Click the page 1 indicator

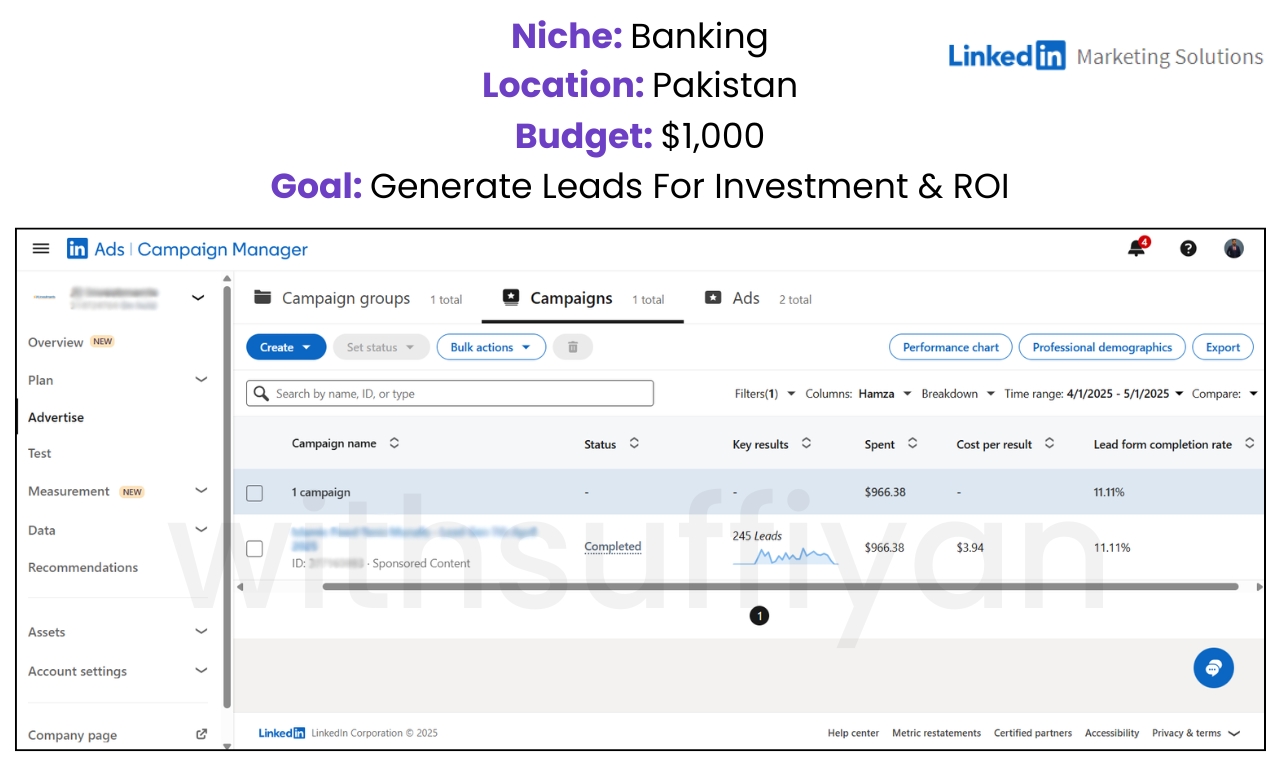pyautogui.click(x=759, y=616)
